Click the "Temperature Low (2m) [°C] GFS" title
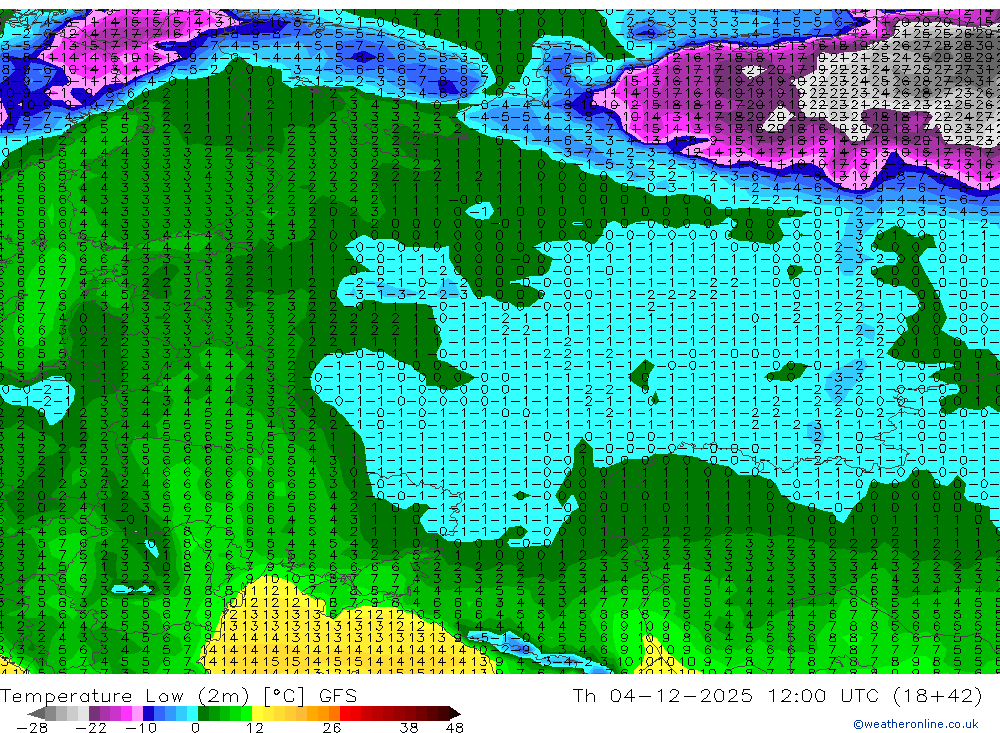1000x733 pixels. 179,696
